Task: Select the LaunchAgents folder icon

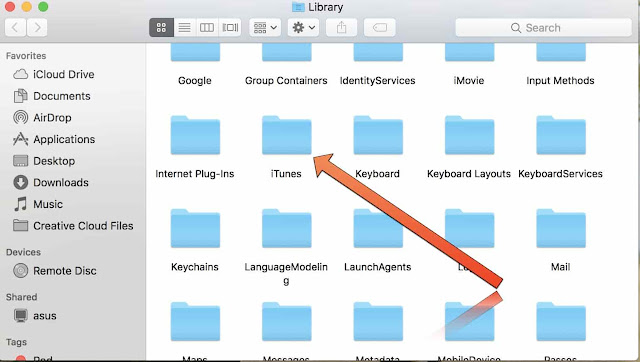Action: 378,229
